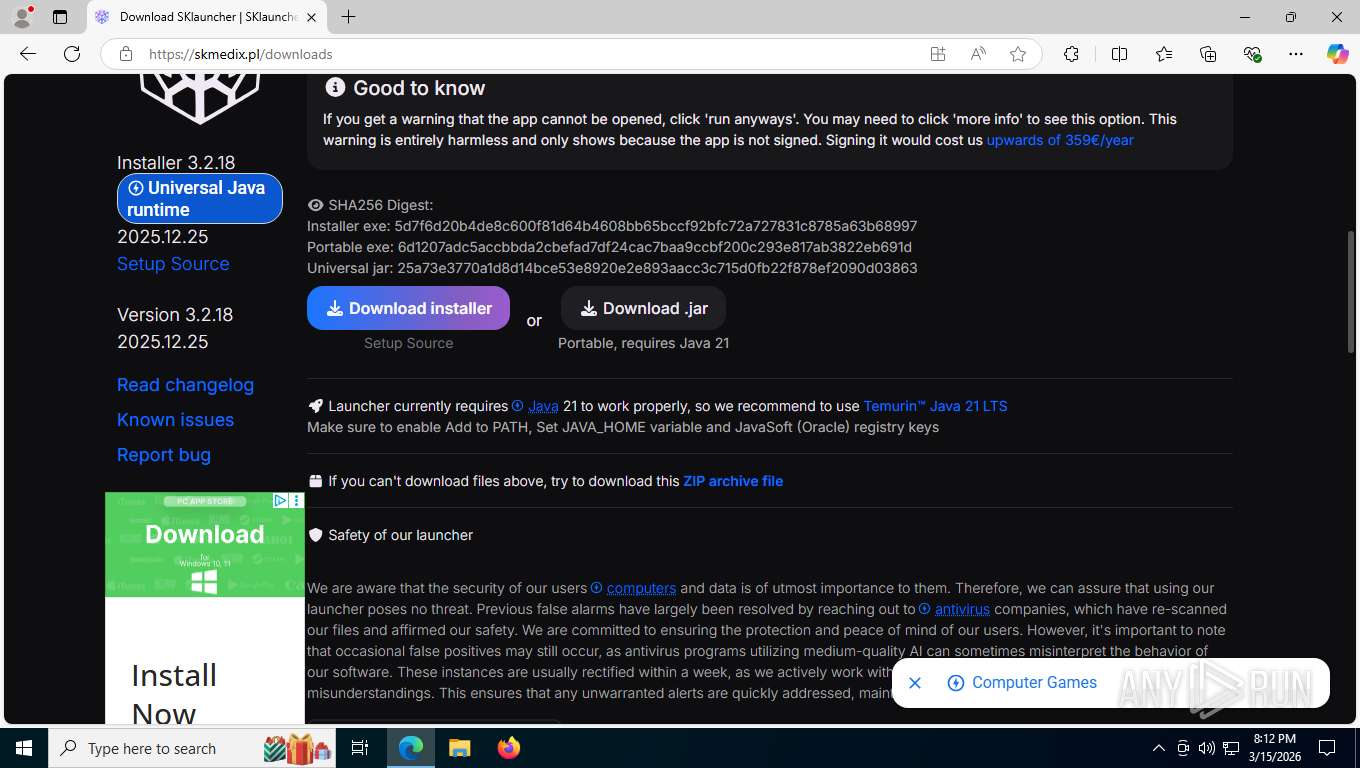Open Microsoft Edge taskbar icon
The width and height of the screenshot is (1360, 768).
click(410, 748)
